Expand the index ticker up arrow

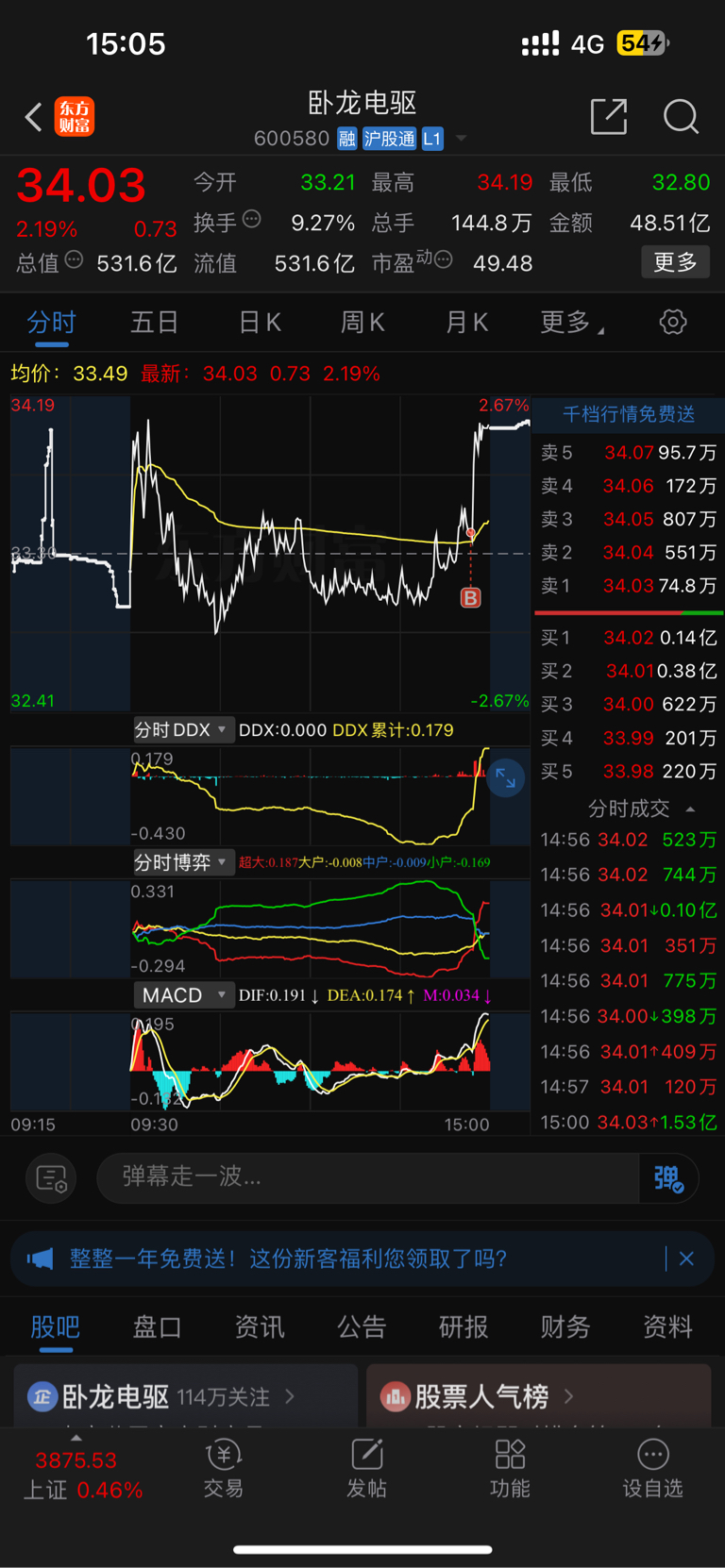(x=76, y=1440)
